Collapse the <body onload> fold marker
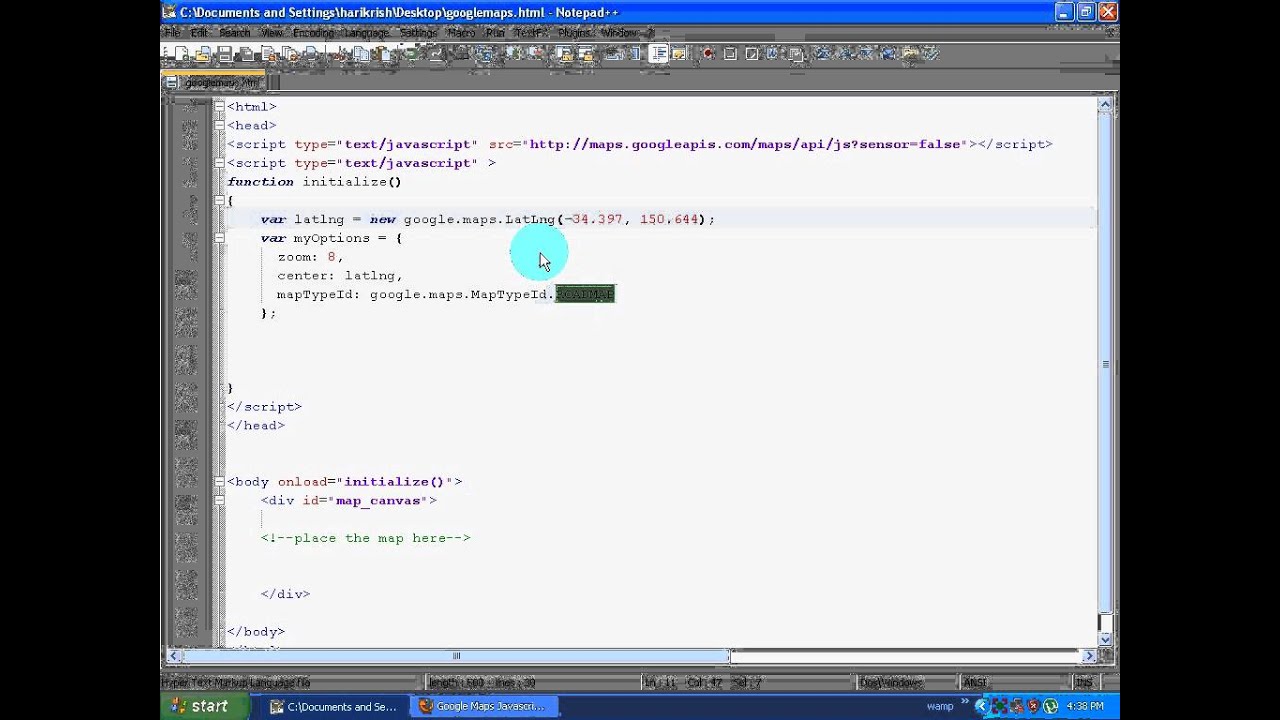The image size is (1280, 720). [x=219, y=482]
